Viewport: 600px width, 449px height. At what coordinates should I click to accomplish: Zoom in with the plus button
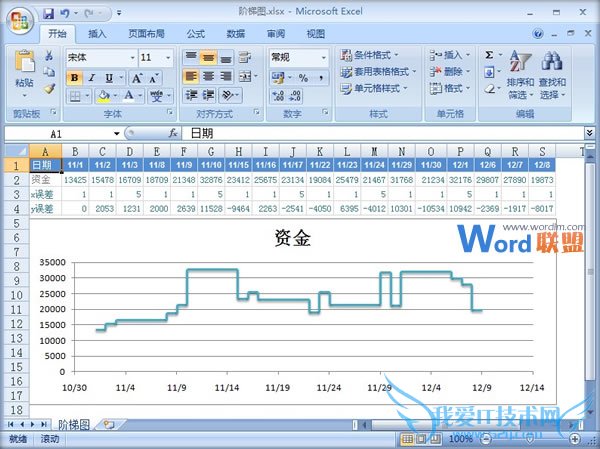574,439
